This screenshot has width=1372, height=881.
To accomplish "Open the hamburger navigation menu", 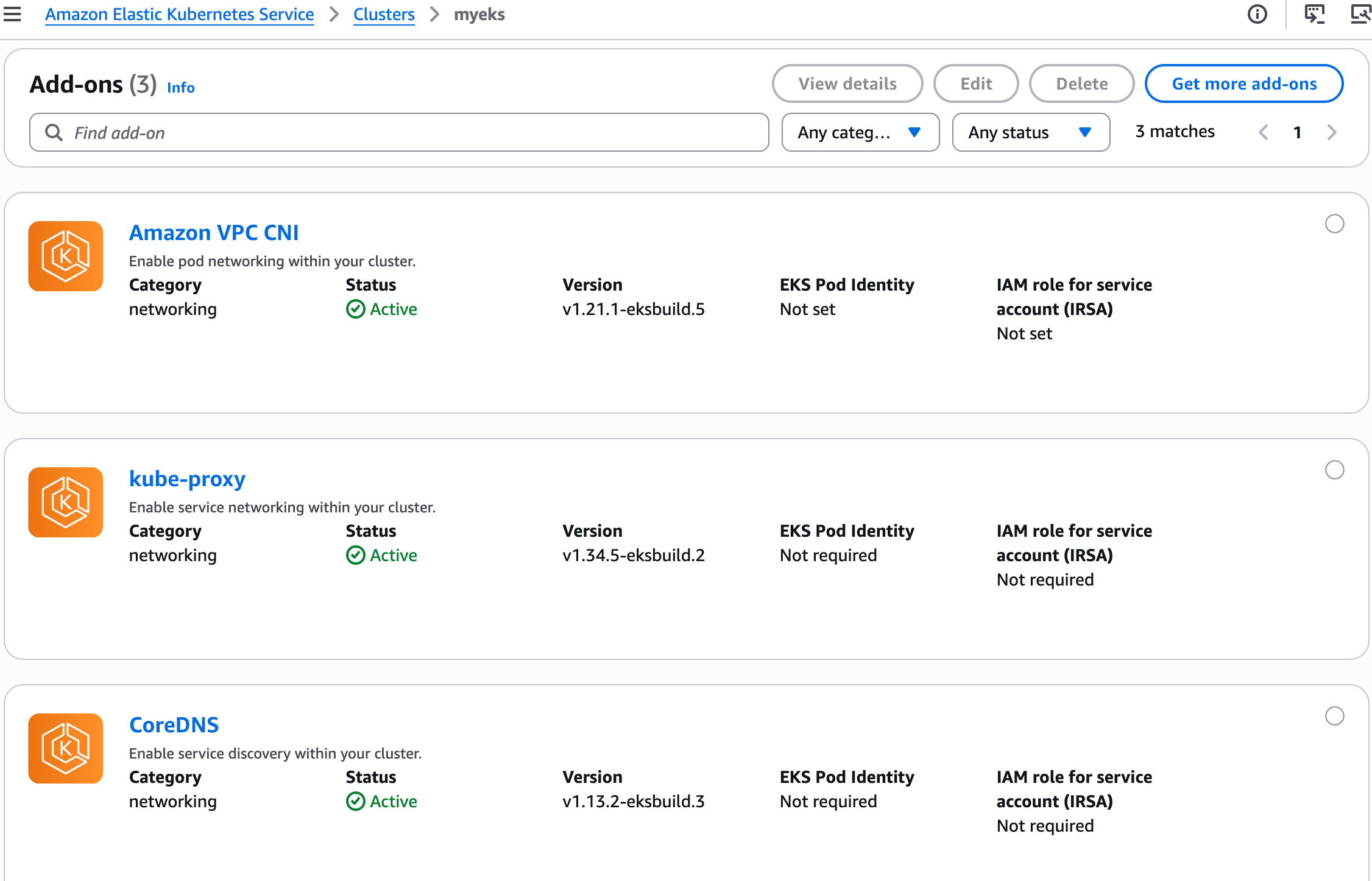I will 12,14.
